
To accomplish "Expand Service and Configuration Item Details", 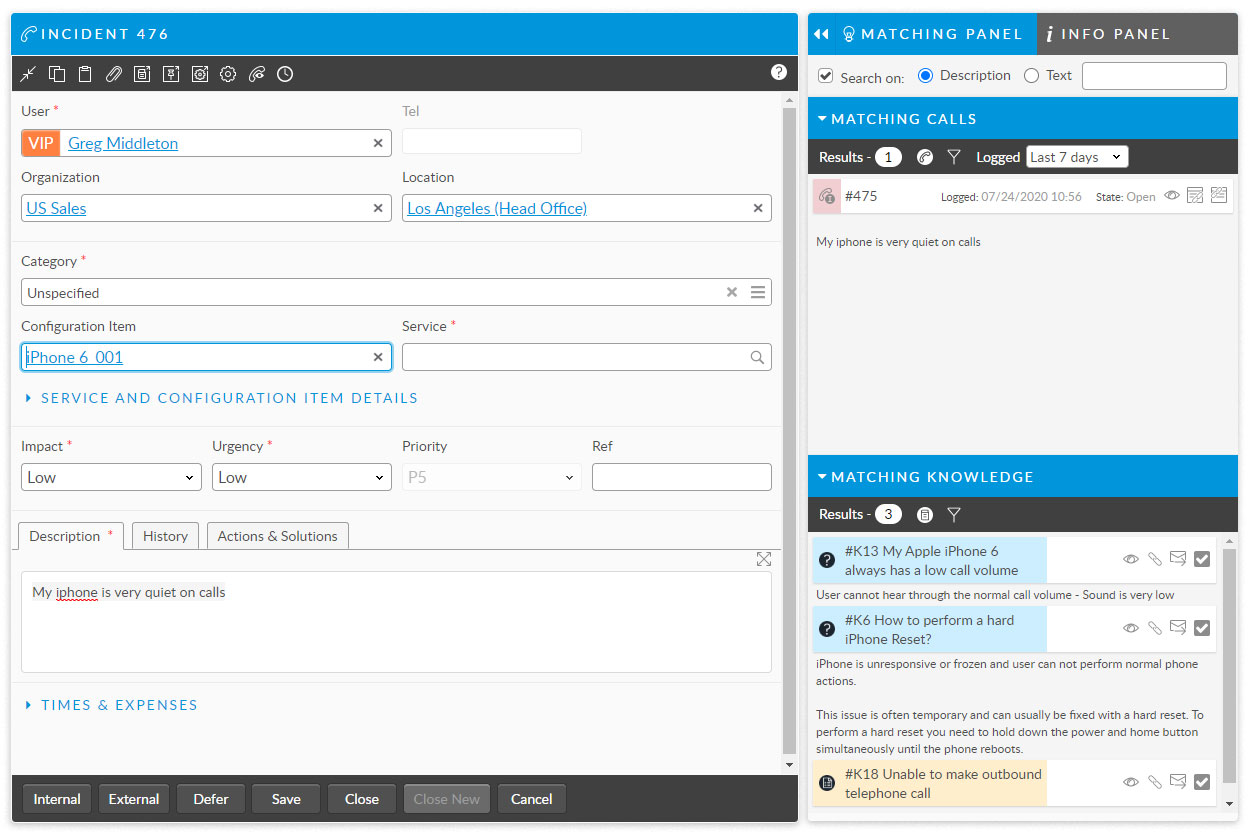I will (x=227, y=397).
